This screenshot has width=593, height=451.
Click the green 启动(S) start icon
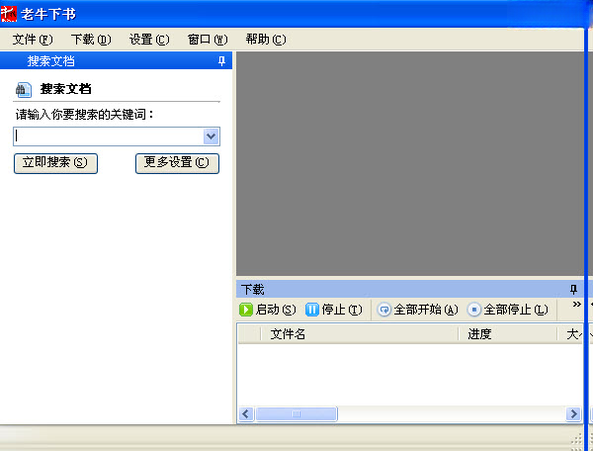246,310
